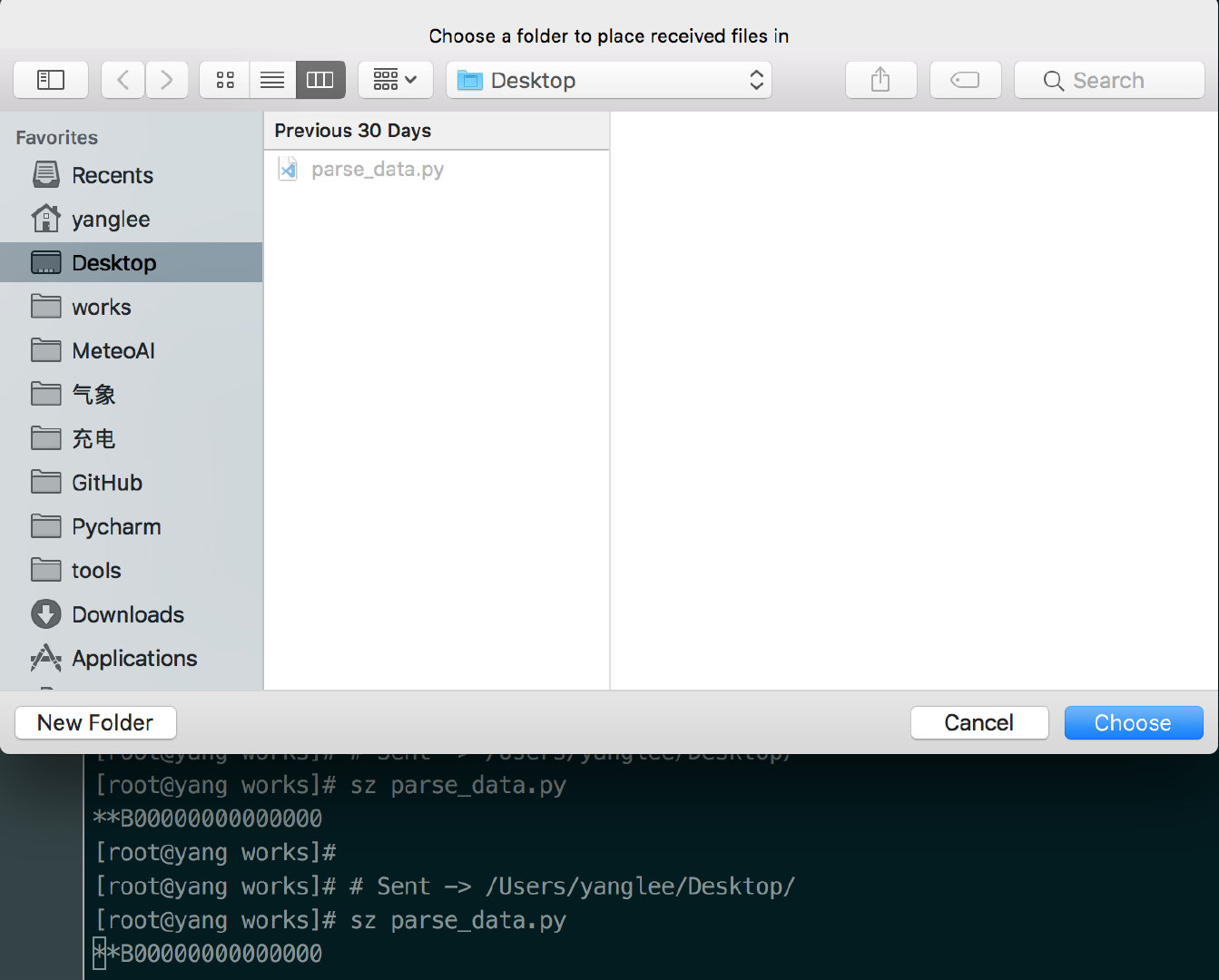Open the Downloads sidebar item

(x=127, y=614)
